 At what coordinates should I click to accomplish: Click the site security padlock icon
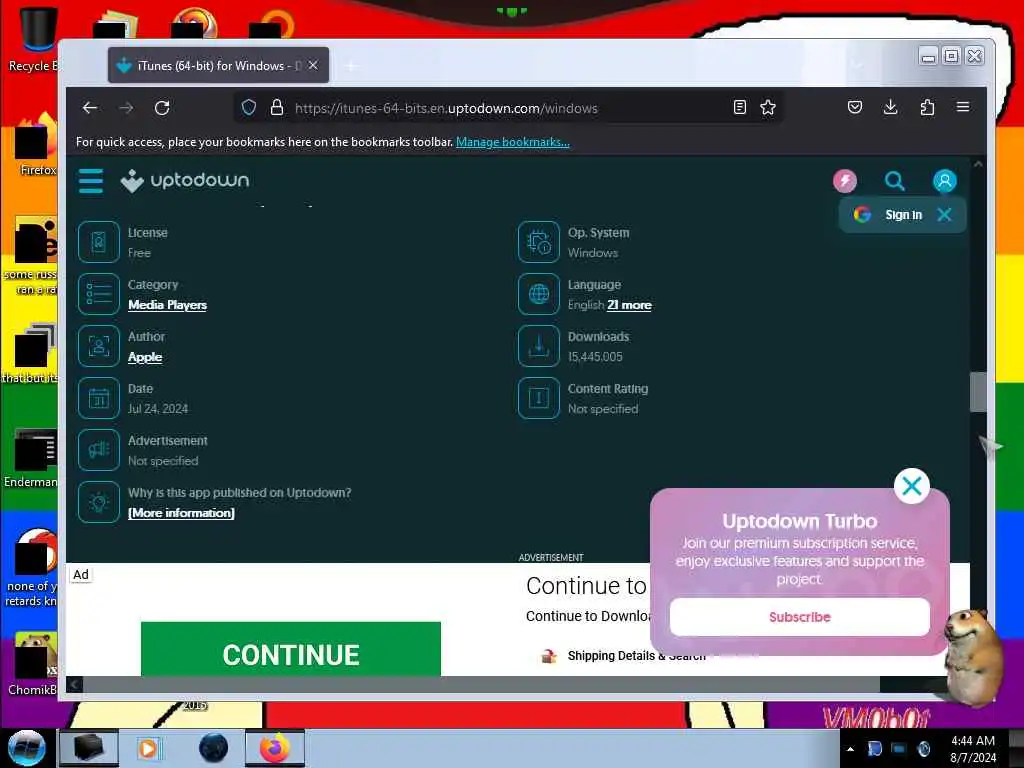point(277,108)
